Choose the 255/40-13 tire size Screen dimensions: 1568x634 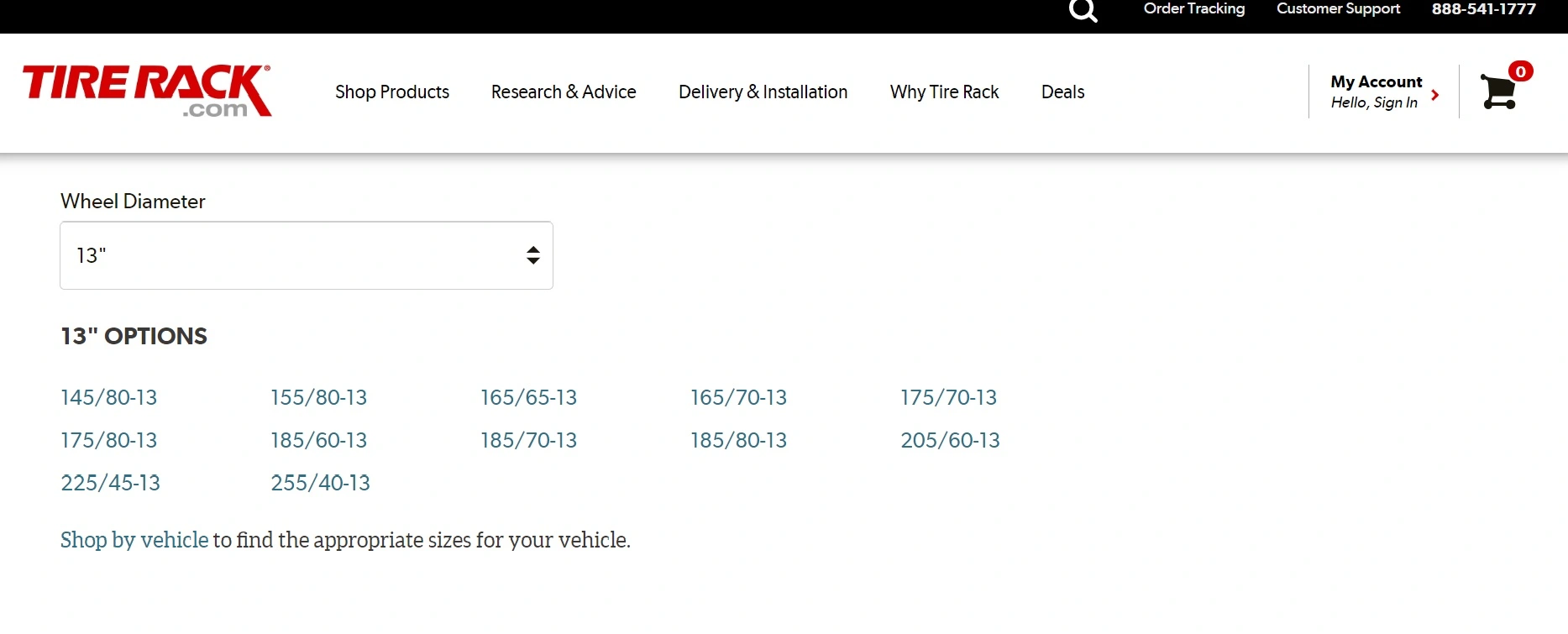320,483
